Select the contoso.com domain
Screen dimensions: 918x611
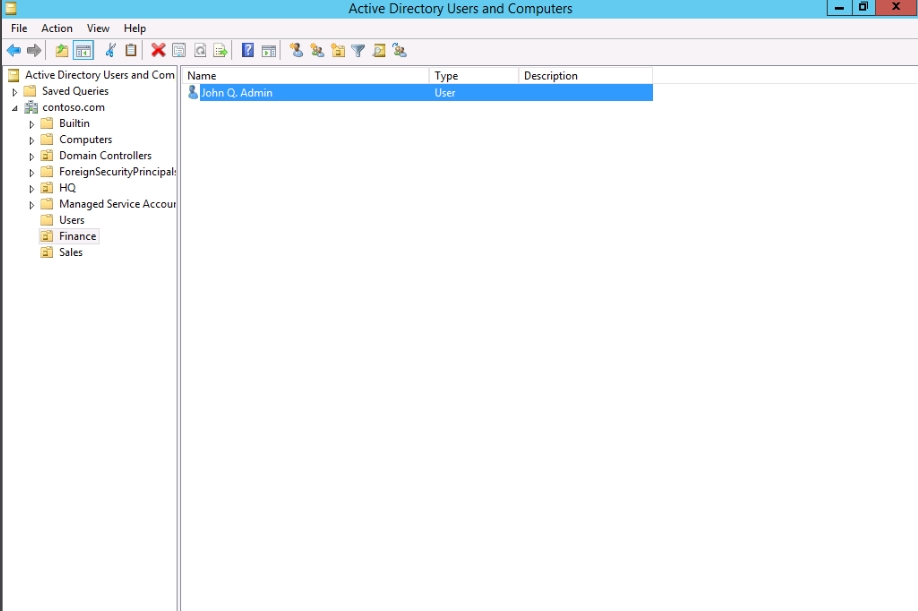pyautogui.click(x=73, y=107)
